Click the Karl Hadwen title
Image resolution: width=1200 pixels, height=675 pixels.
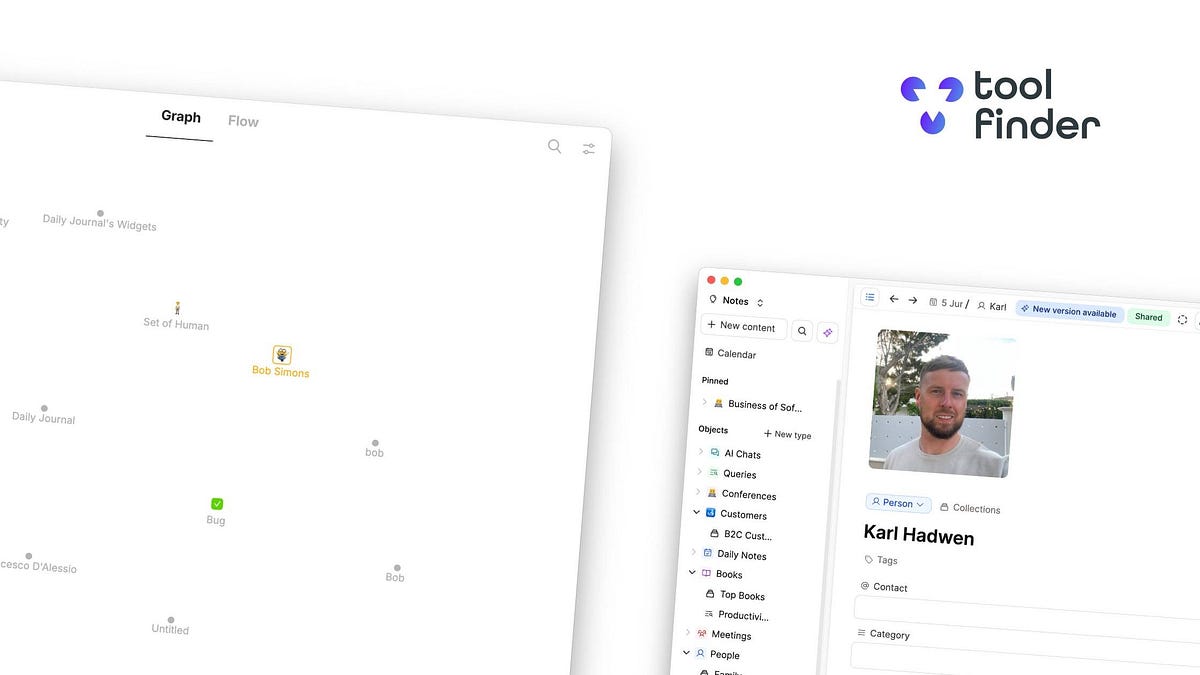point(919,535)
